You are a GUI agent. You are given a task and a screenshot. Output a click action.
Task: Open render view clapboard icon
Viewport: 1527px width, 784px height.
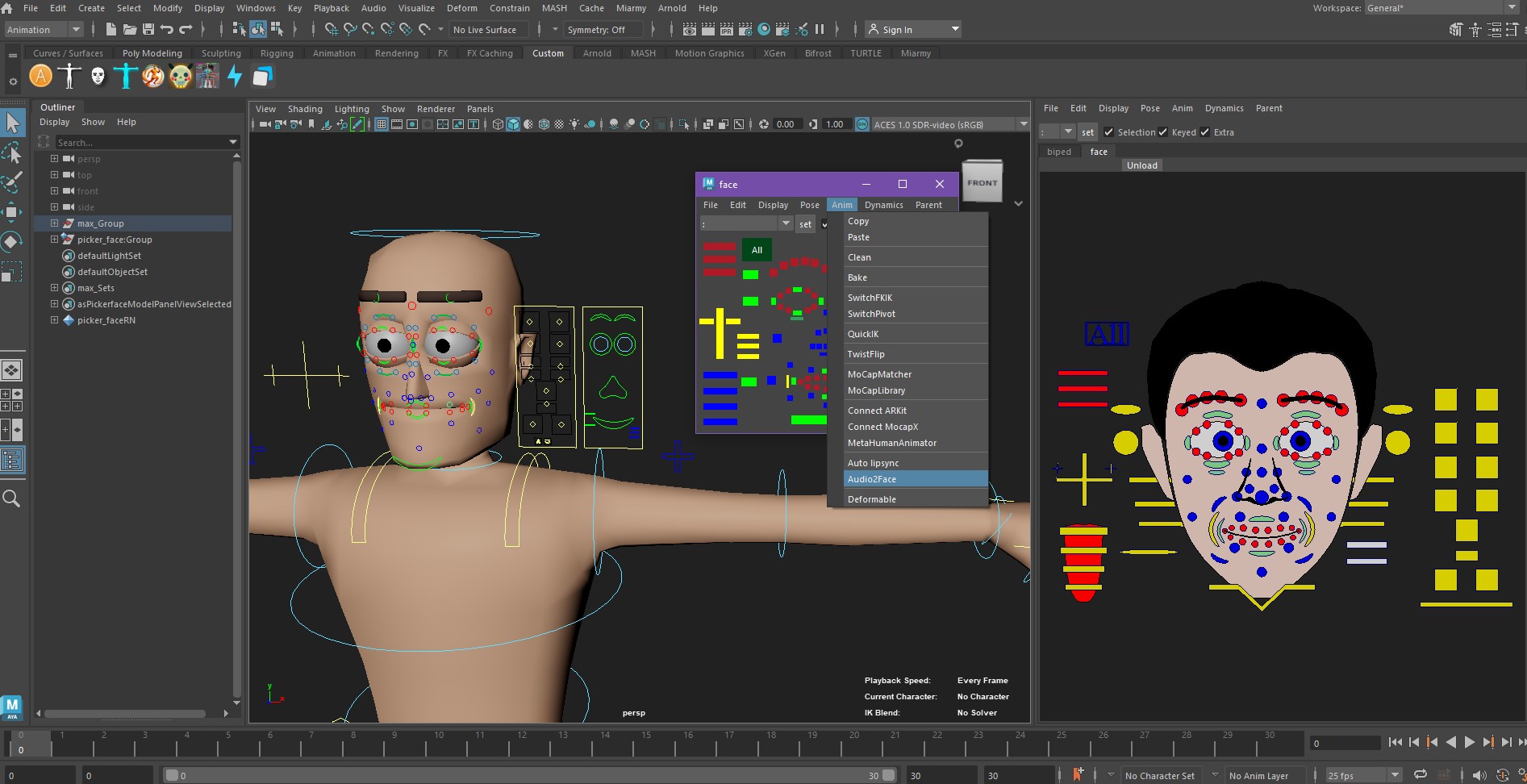(689, 30)
